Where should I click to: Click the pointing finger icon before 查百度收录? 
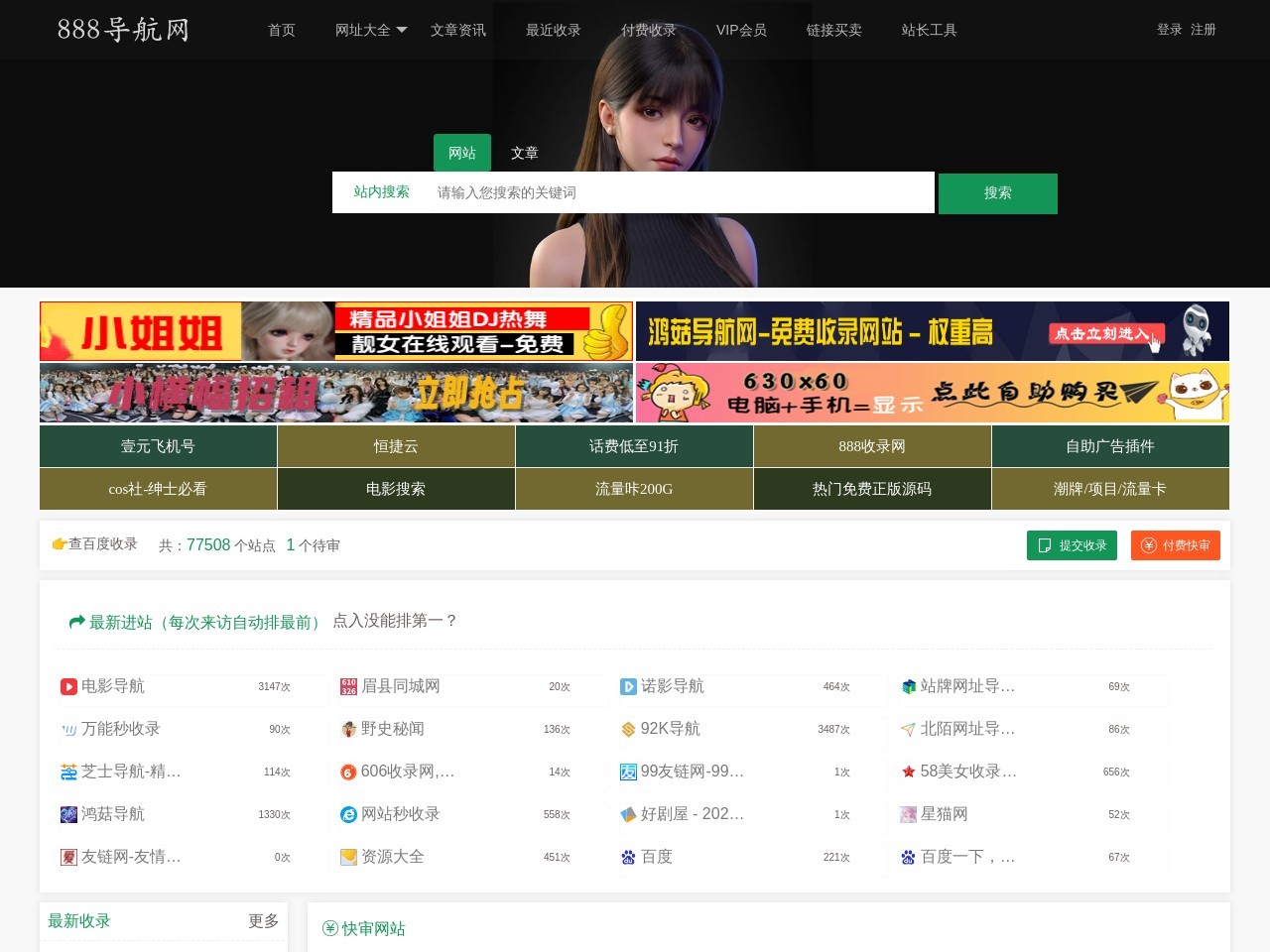point(59,543)
